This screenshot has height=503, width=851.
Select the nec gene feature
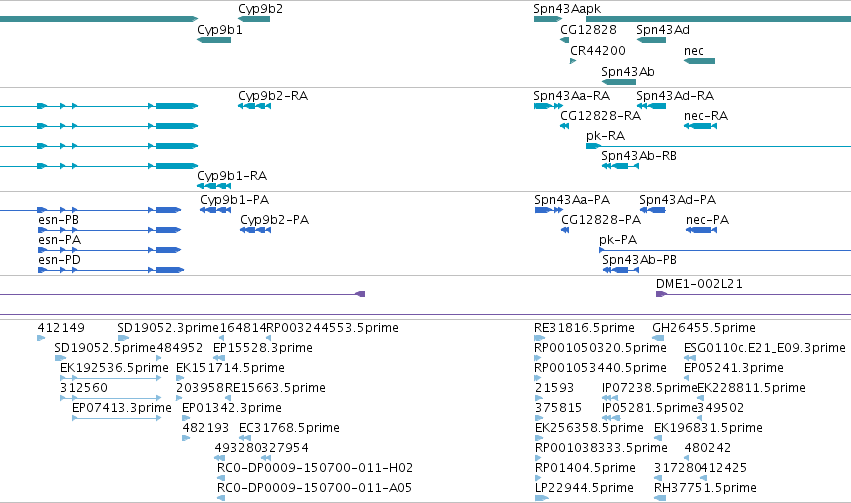699,61
